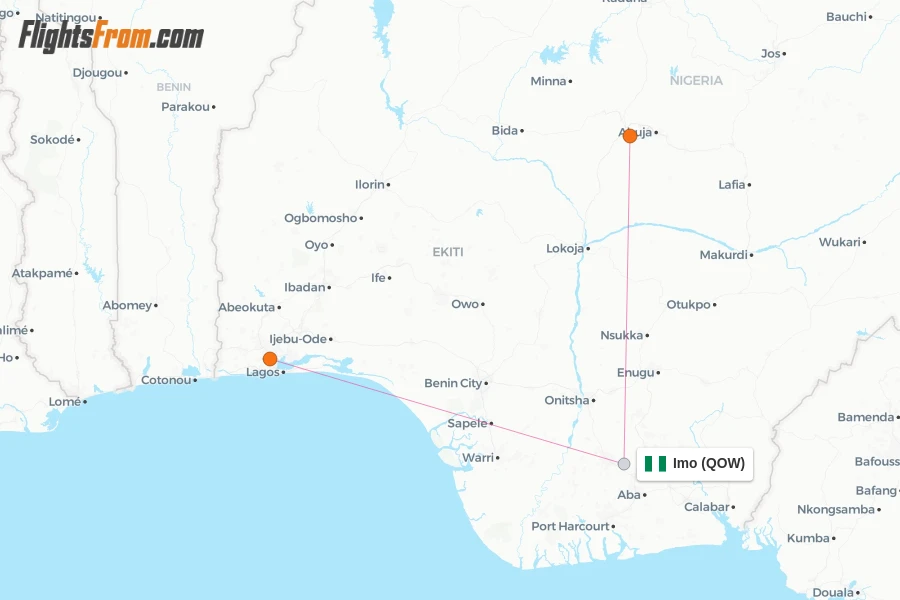Click the Lomé city label
This screenshot has height=600, width=900.
[x=64, y=401]
